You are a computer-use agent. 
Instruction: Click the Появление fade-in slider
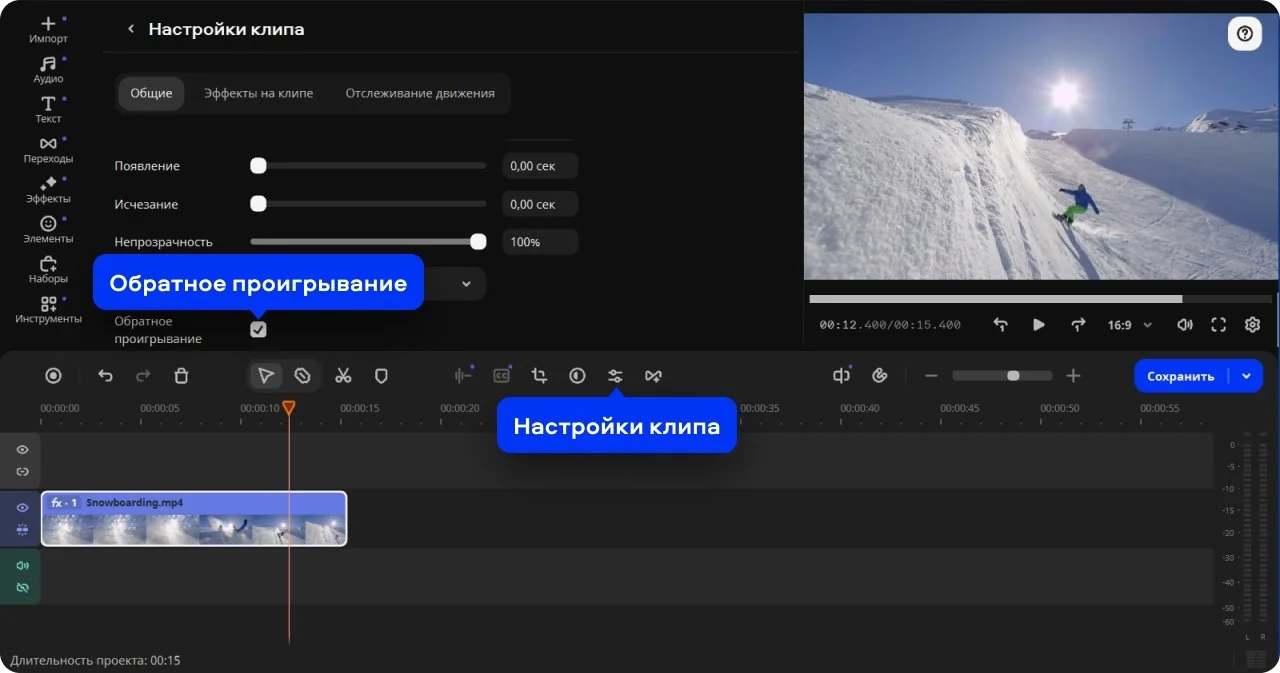coord(368,166)
